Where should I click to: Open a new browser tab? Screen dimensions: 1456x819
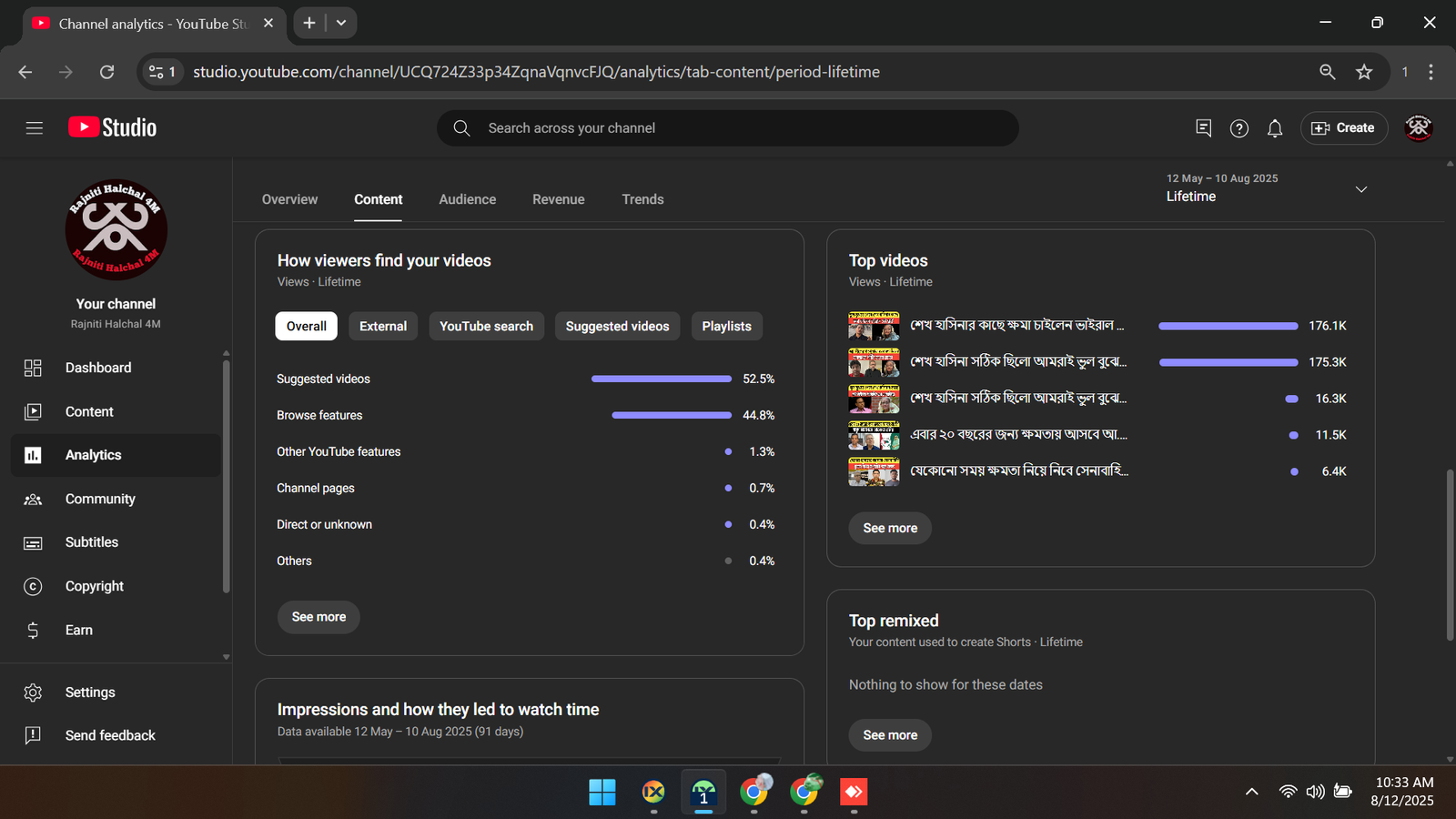point(309,23)
